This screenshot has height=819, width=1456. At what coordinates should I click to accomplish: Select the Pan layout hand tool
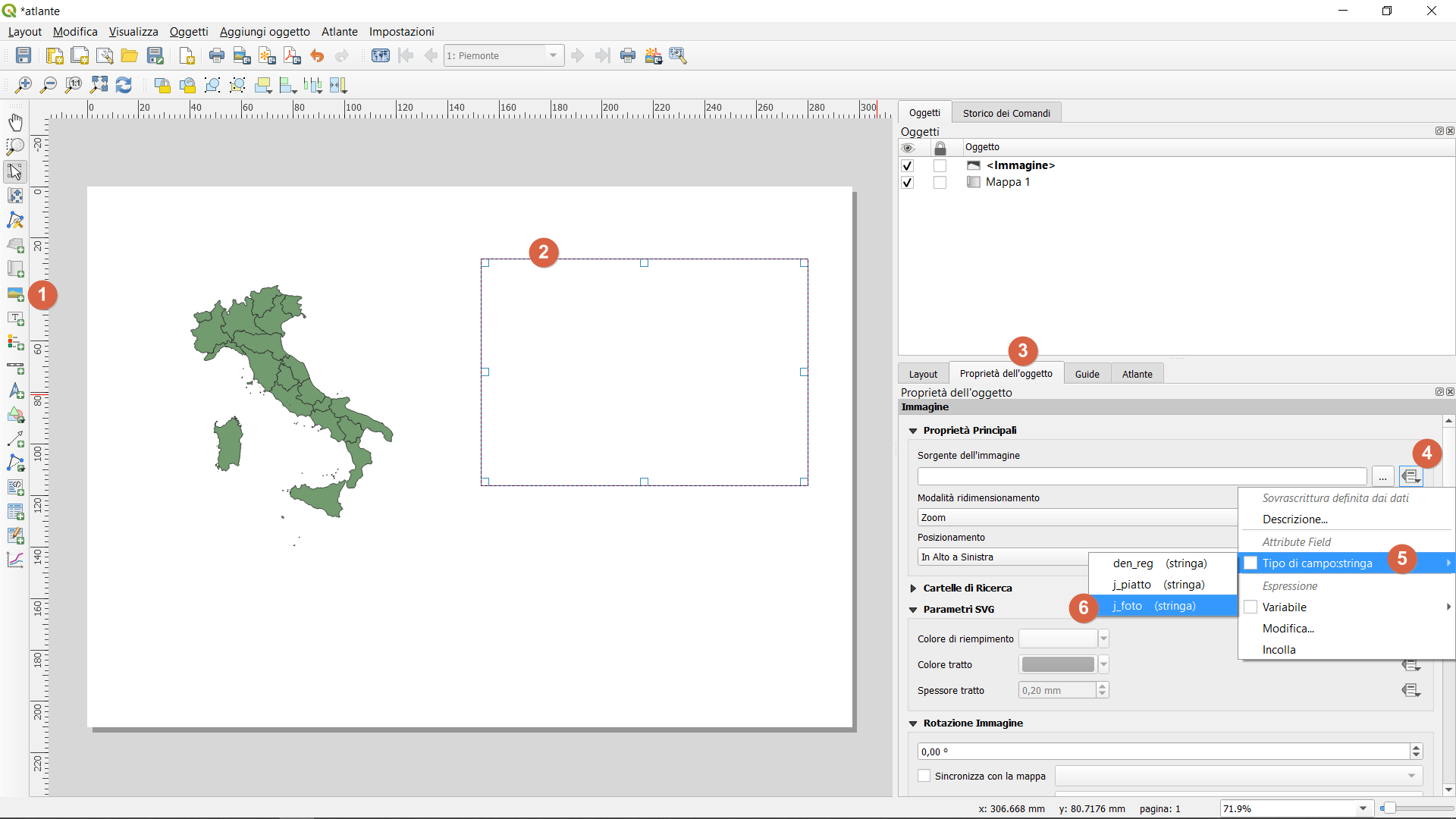pyautogui.click(x=15, y=122)
